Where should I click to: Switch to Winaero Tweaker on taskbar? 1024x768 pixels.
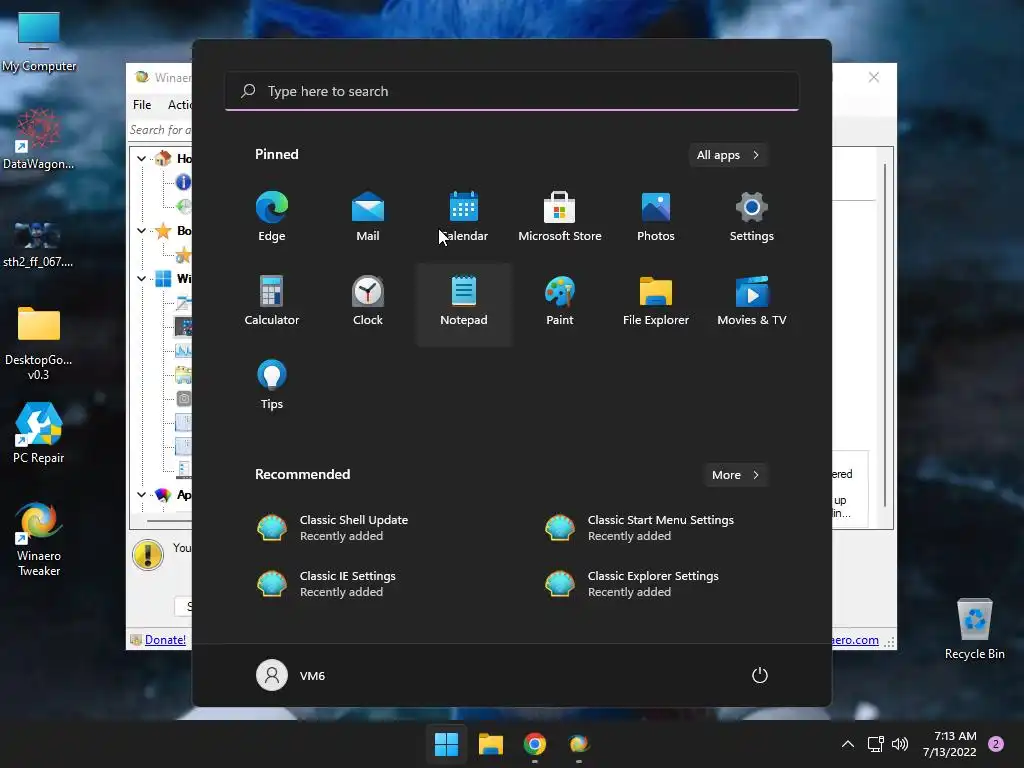[579, 744]
